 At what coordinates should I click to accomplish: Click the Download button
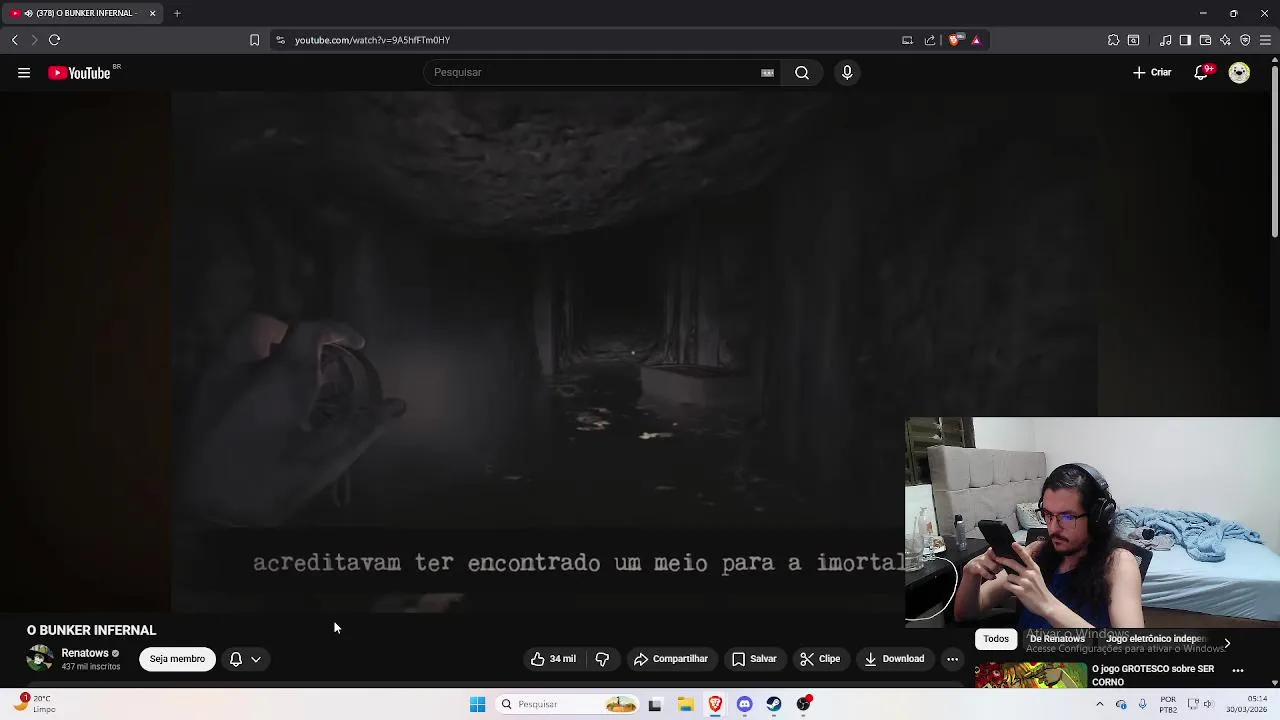click(x=894, y=659)
